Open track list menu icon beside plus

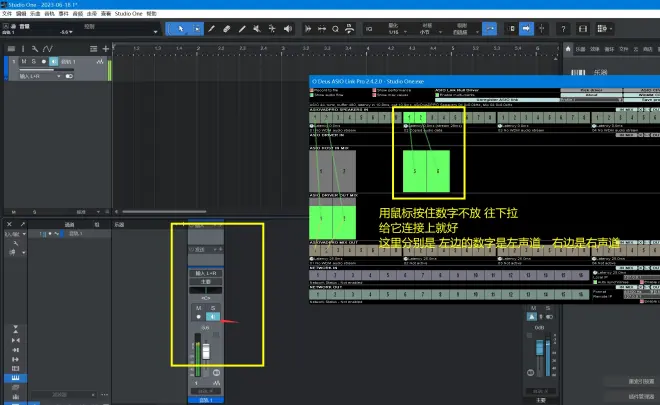[93, 49]
